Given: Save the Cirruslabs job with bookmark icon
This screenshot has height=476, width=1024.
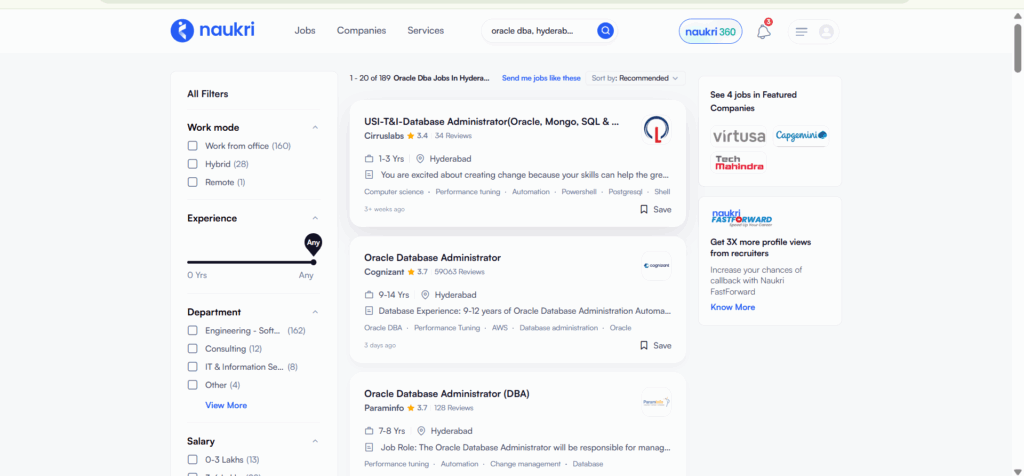Looking at the screenshot, I should click(655, 210).
